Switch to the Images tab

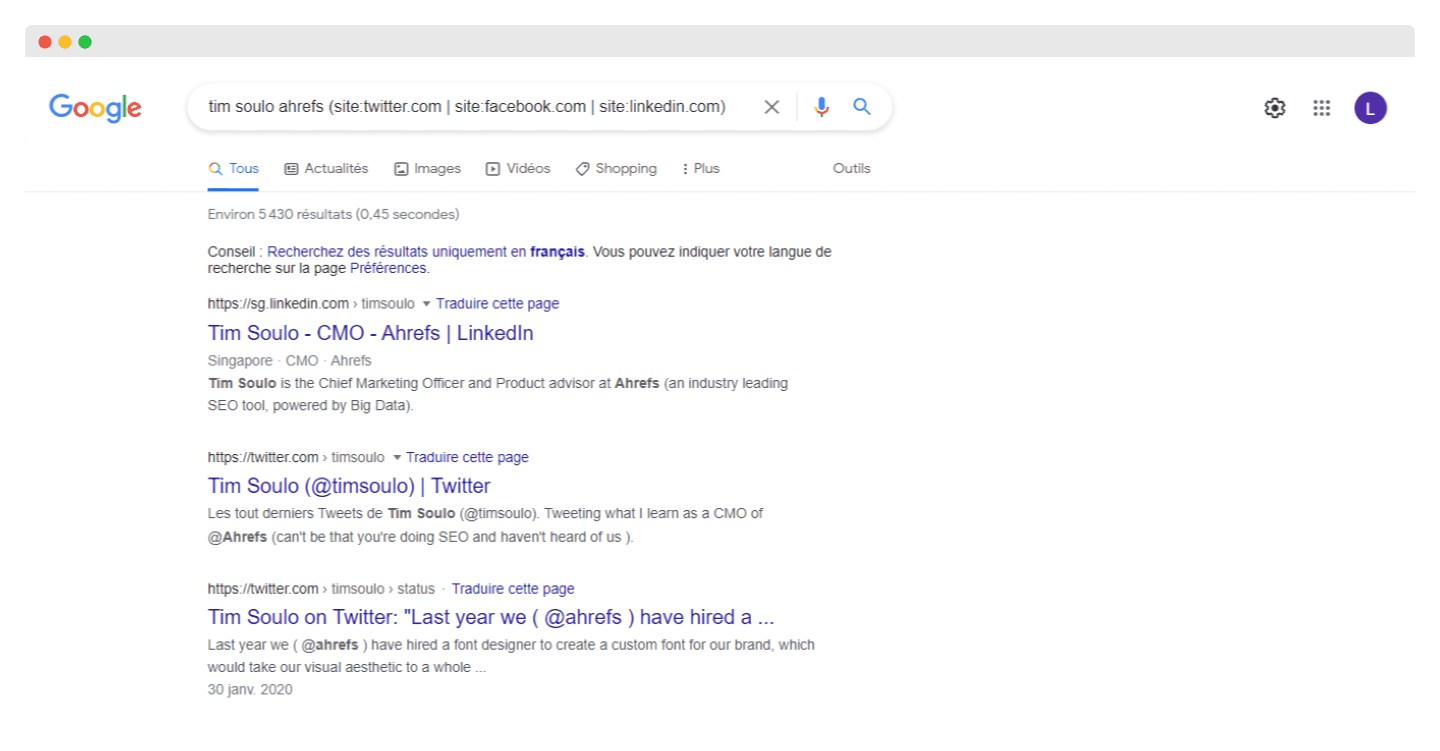[427, 168]
